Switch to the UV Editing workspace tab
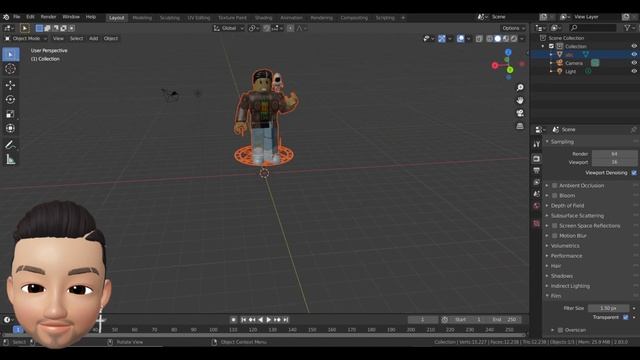Viewport: 640px width, 360px height. point(199,18)
